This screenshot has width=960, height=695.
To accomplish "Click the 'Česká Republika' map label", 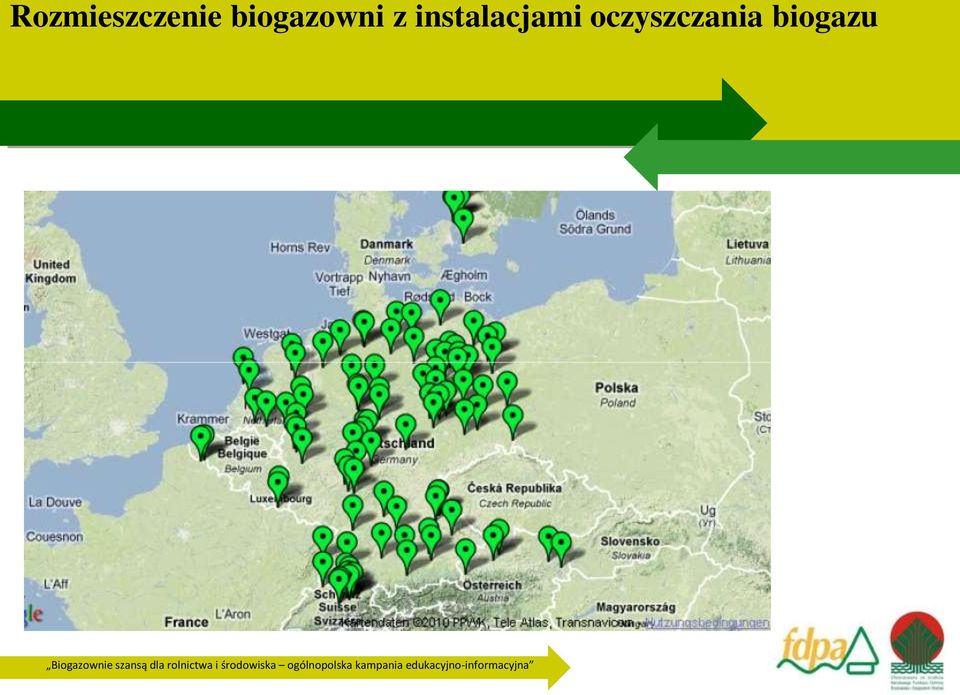I will click(514, 488).
